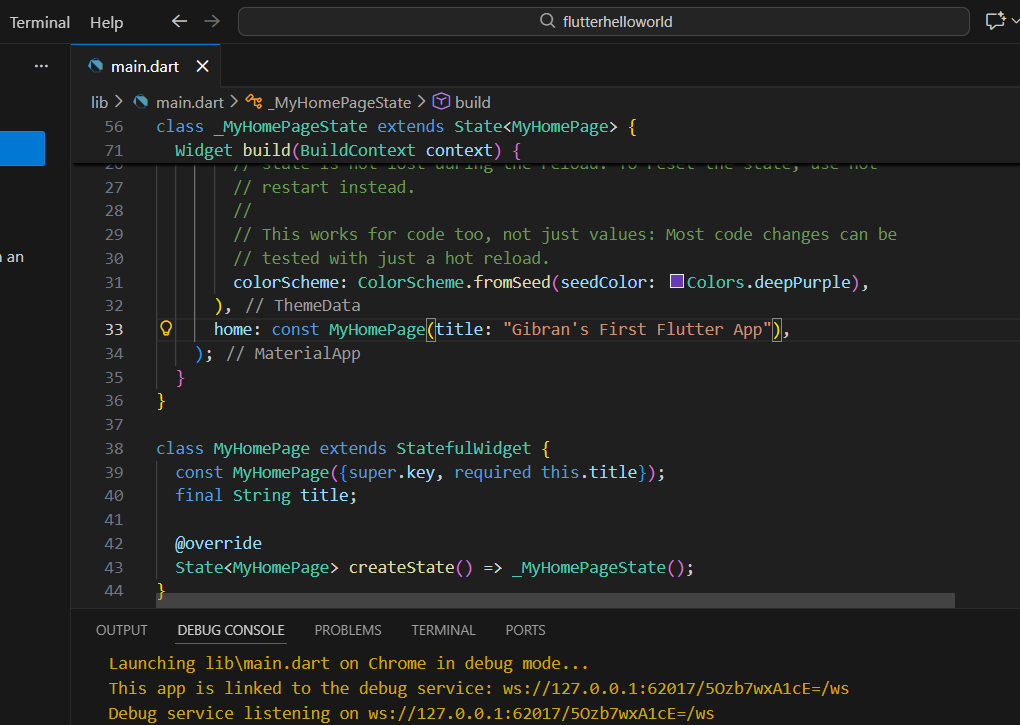This screenshot has height=725, width=1020.
Task: Open the sidebar more actions ellipsis
Action: point(41,66)
